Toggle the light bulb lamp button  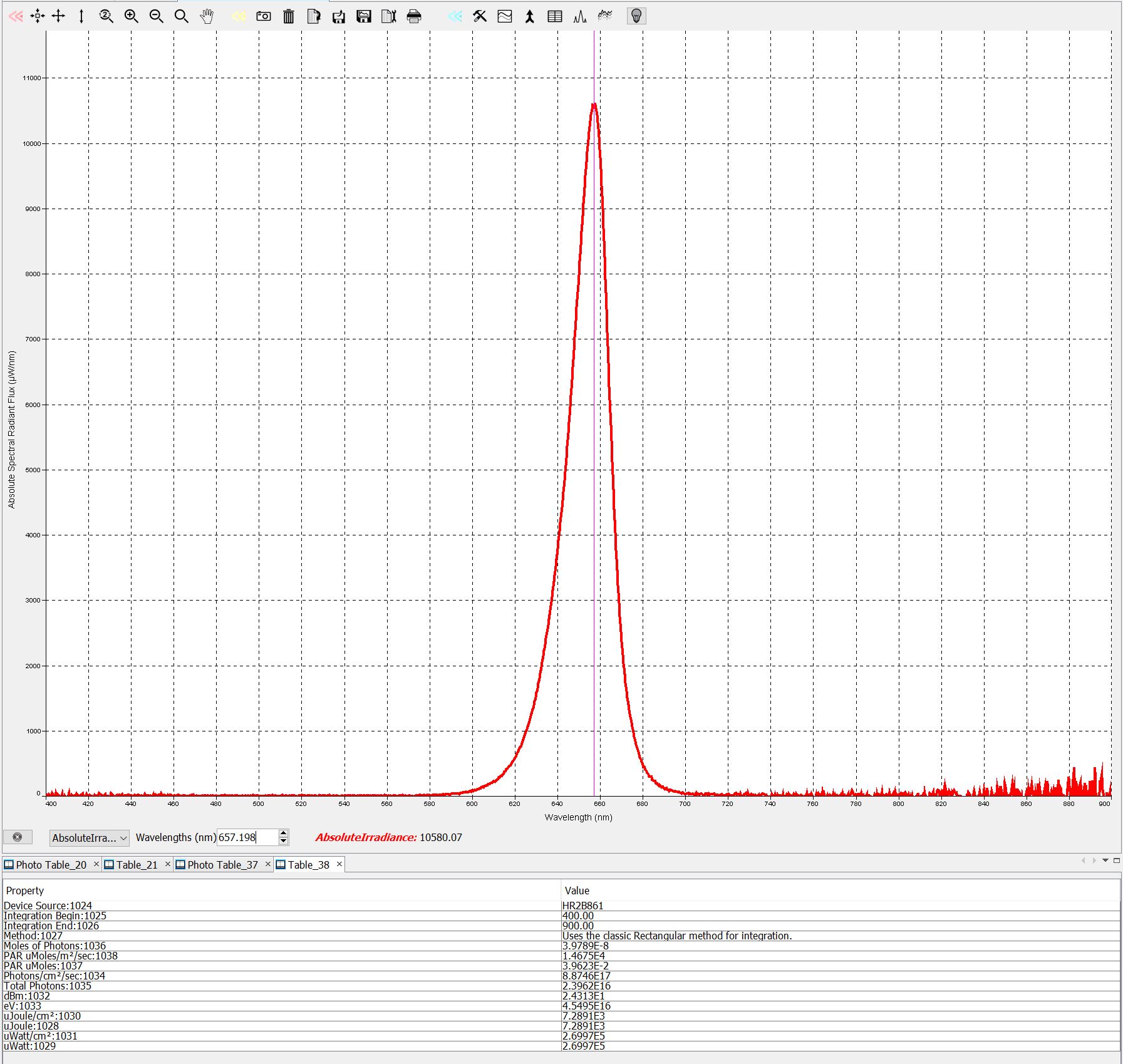click(636, 16)
